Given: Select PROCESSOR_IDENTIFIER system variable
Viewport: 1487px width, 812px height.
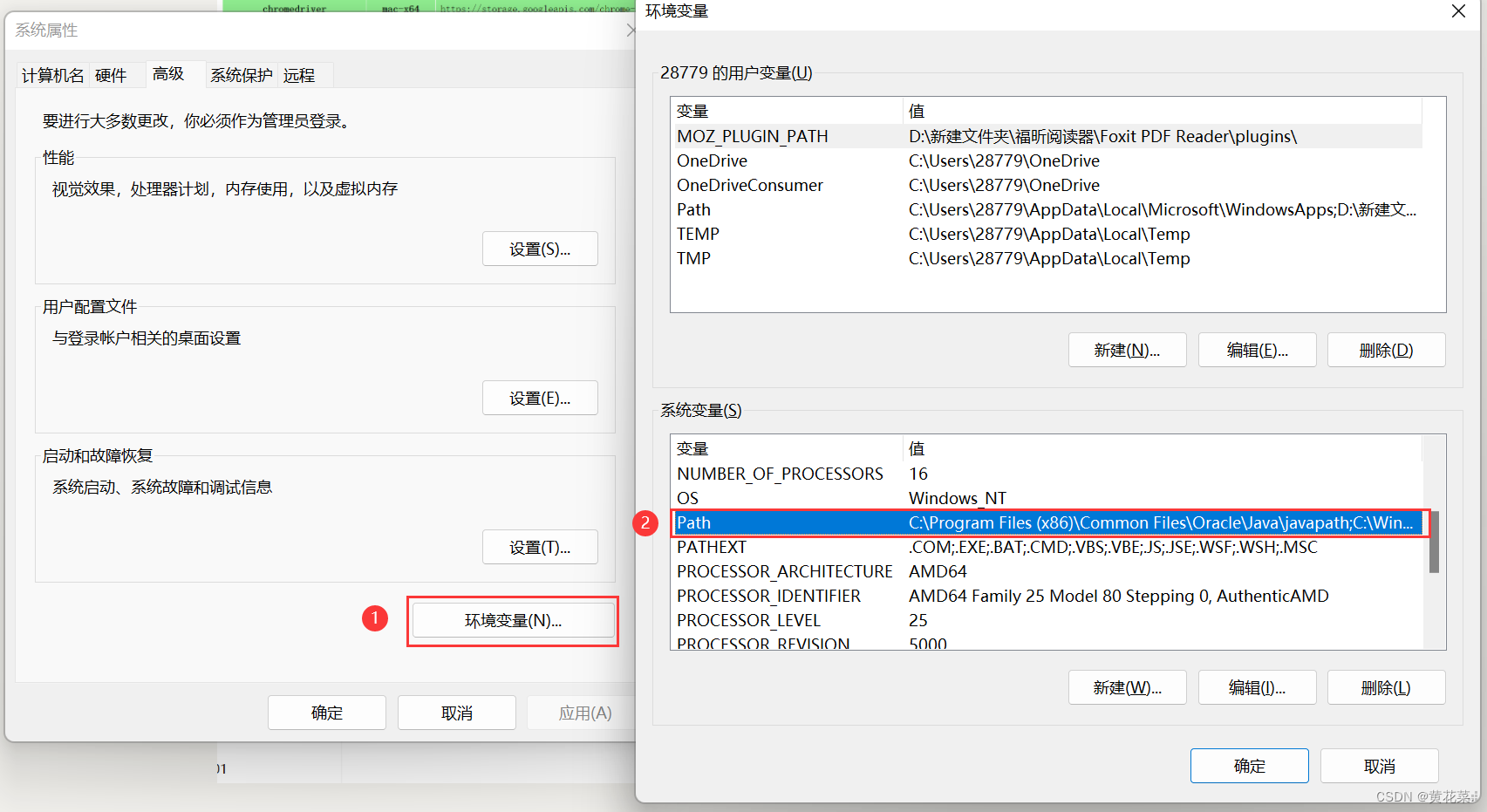Looking at the screenshot, I should point(1047,596).
